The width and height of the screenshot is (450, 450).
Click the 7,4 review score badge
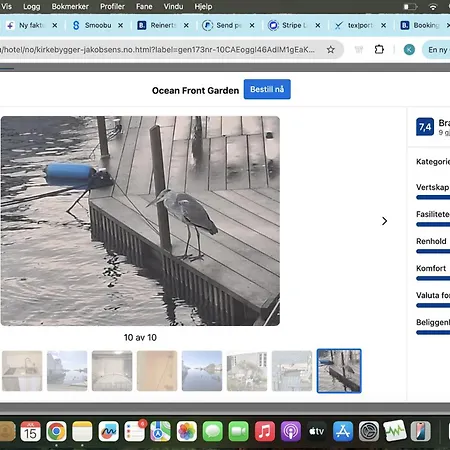(425, 127)
